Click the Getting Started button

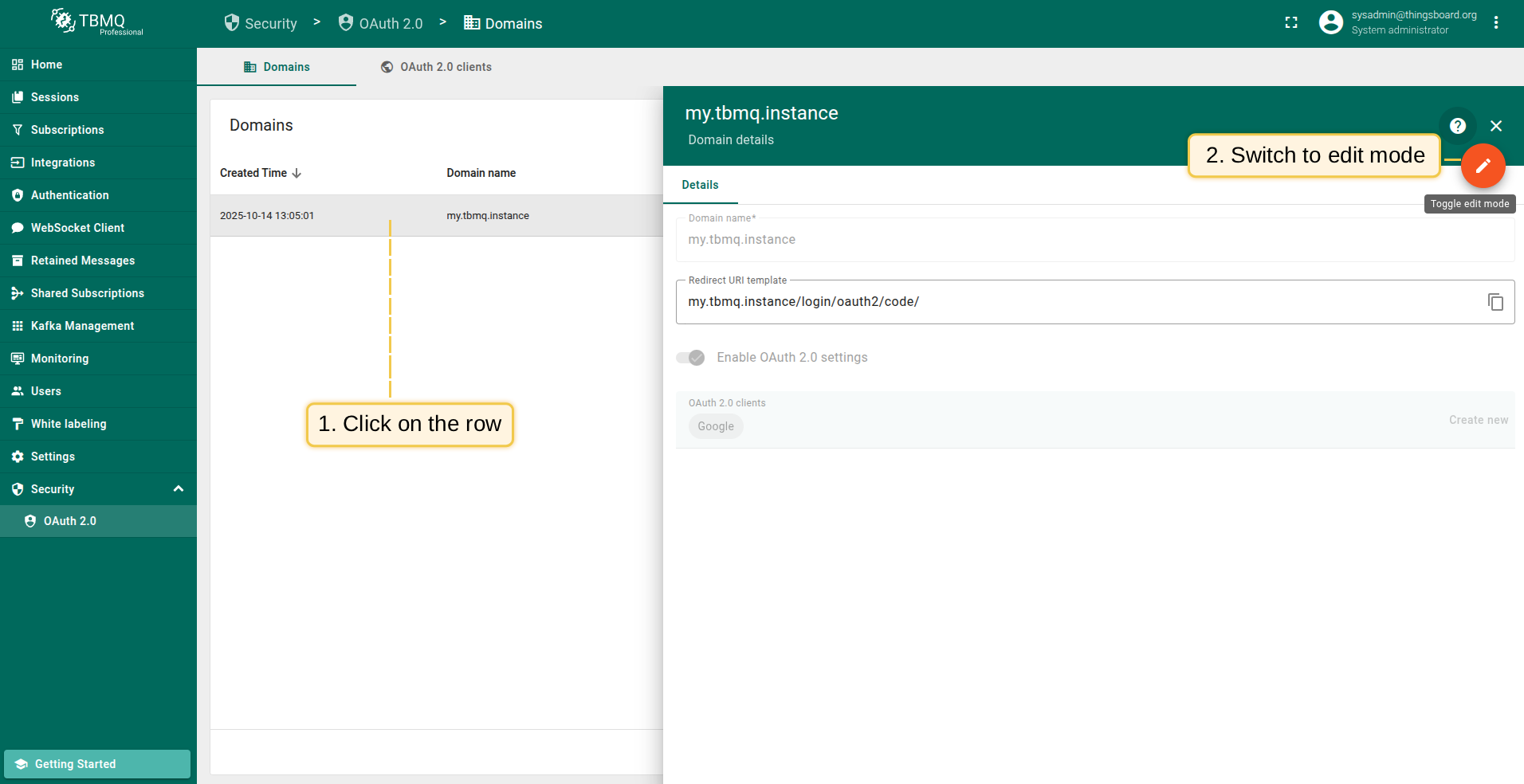(97, 764)
